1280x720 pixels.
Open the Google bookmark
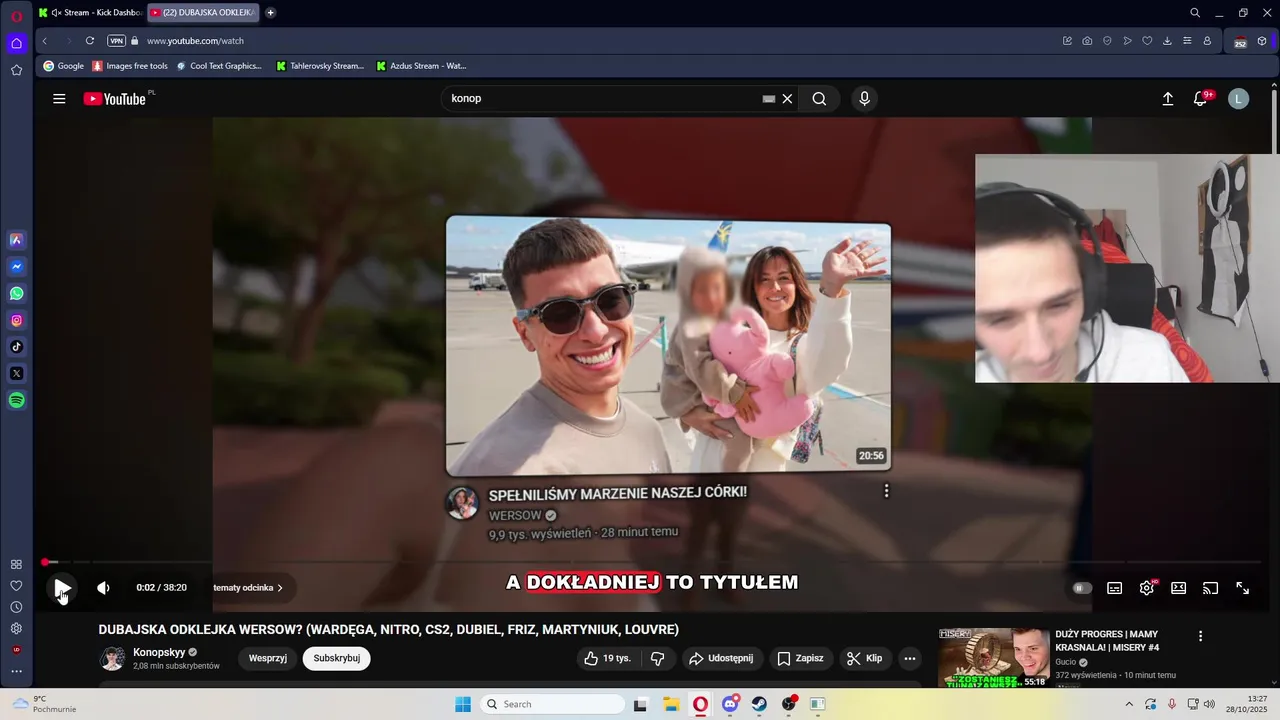coord(64,66)
